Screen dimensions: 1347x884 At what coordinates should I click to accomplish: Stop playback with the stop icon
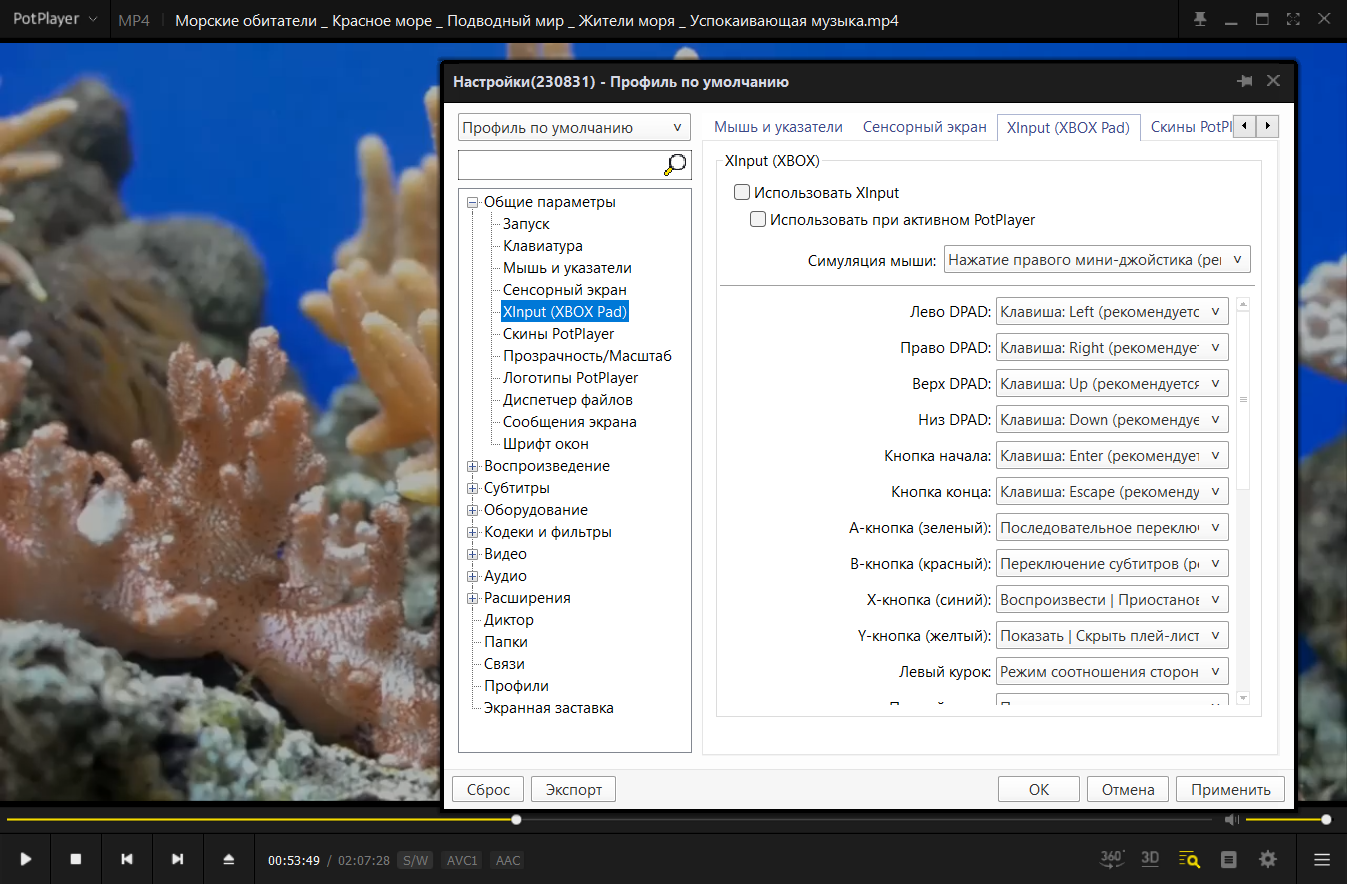point(76,859)
